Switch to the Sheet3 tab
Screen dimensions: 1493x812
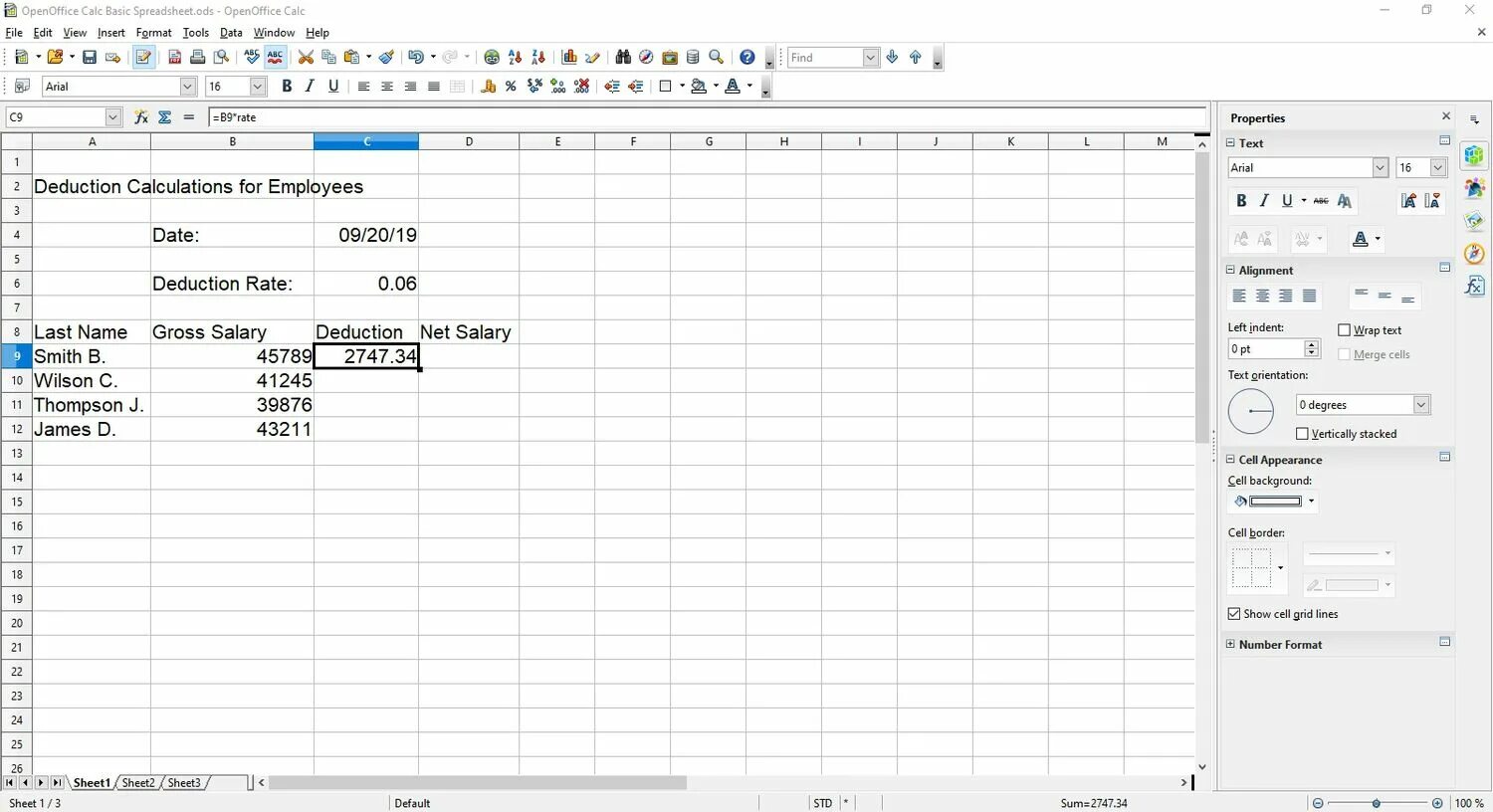183,783
